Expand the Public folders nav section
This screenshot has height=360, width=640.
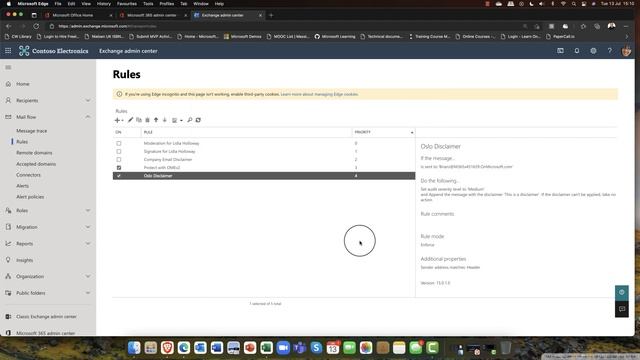tap(88, 293)
